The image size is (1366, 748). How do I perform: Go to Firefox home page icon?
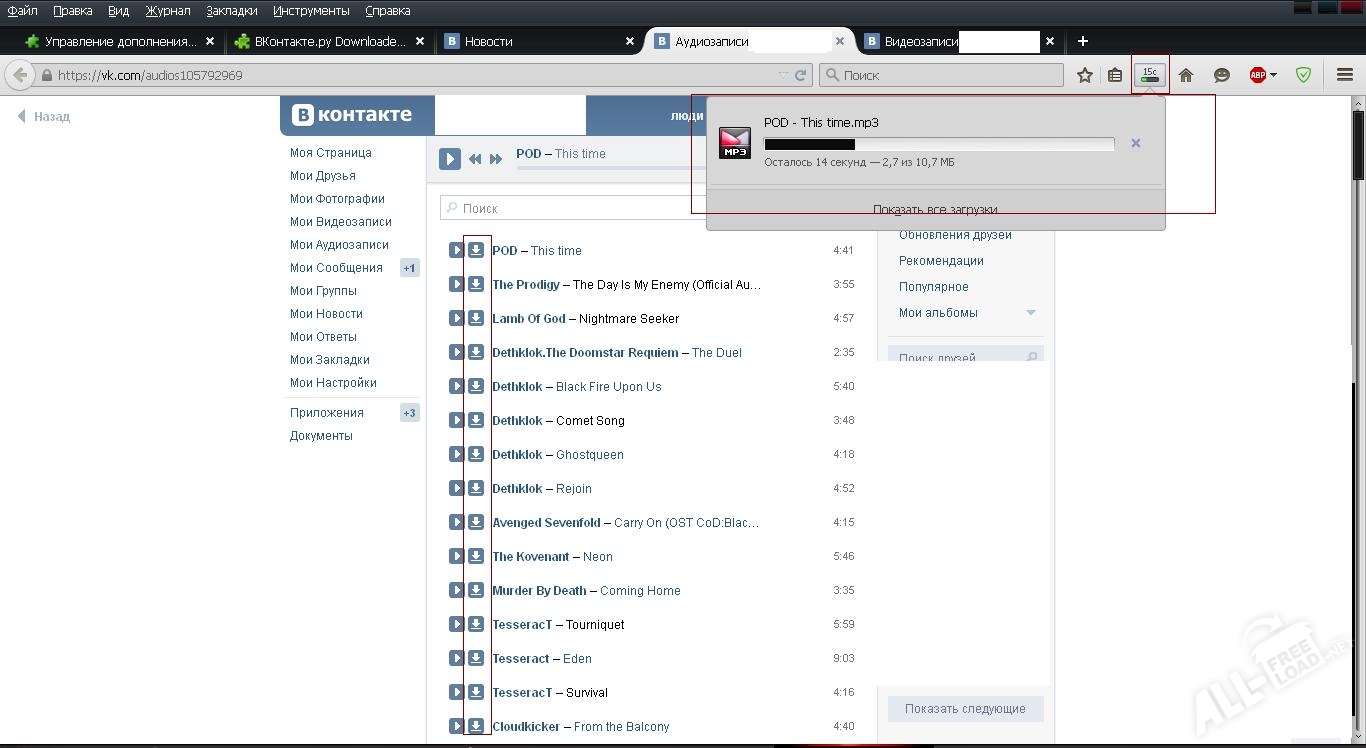tap(1186, 75)
